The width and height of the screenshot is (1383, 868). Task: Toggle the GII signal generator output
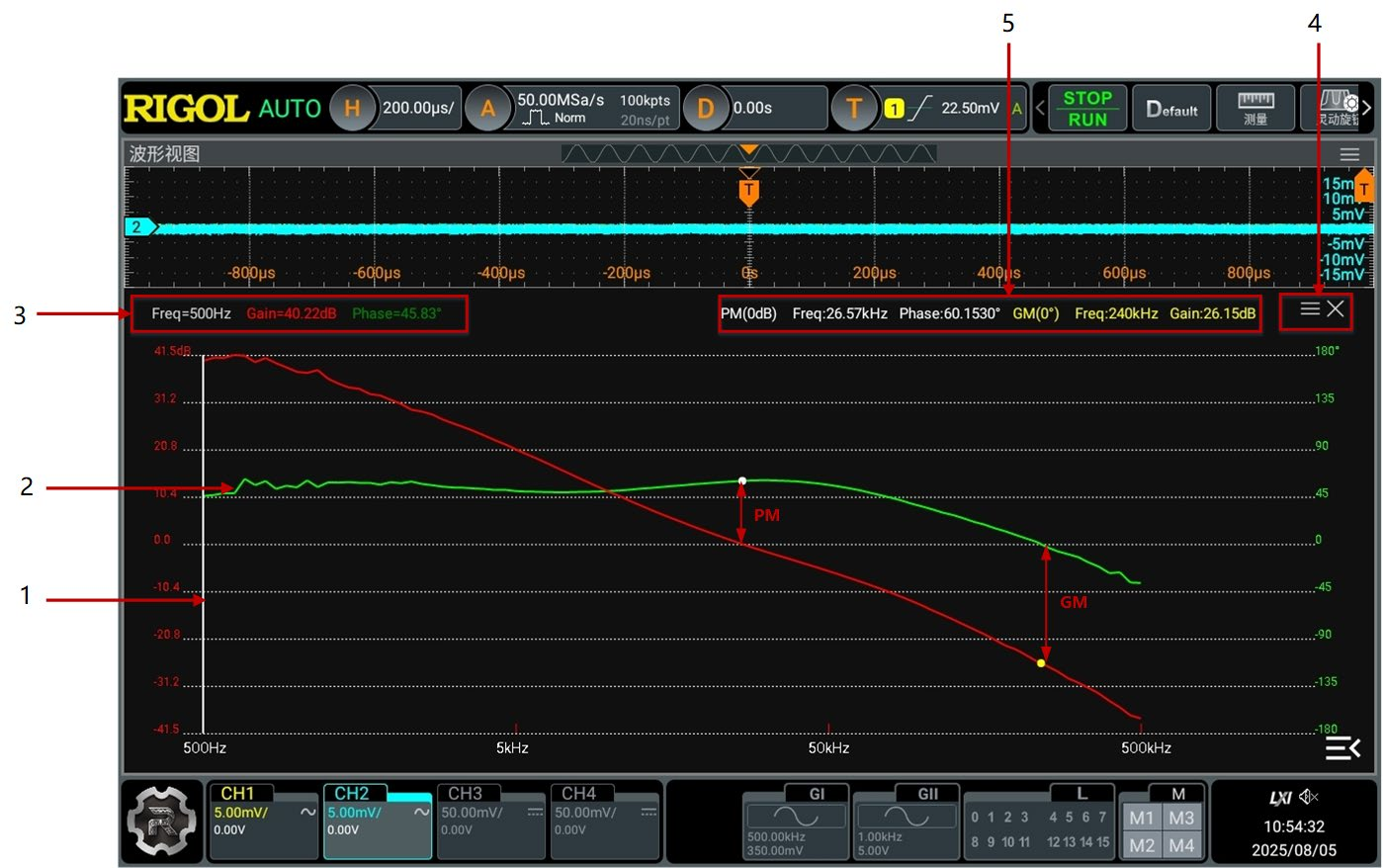[906, 823]
